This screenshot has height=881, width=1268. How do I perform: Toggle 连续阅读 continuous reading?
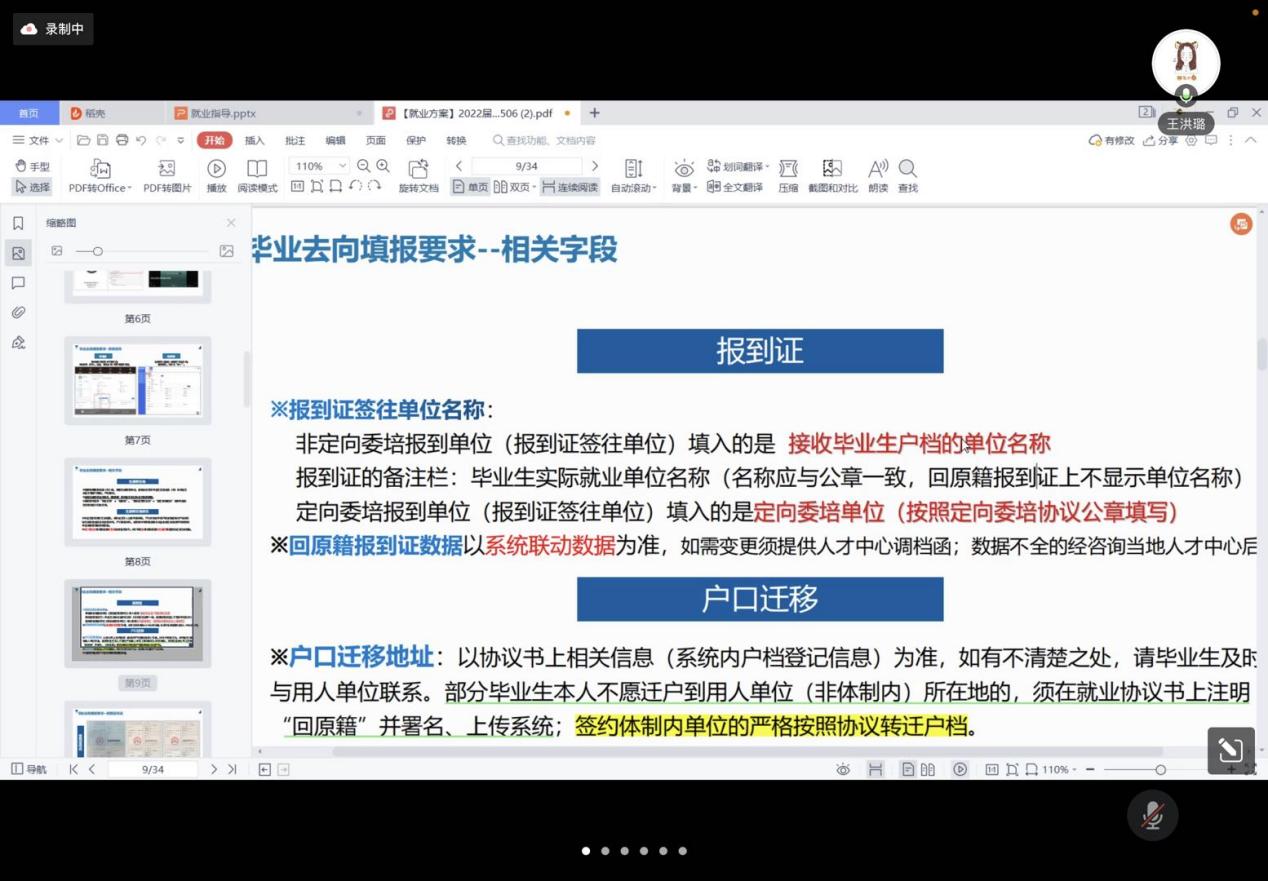[570, 187]
